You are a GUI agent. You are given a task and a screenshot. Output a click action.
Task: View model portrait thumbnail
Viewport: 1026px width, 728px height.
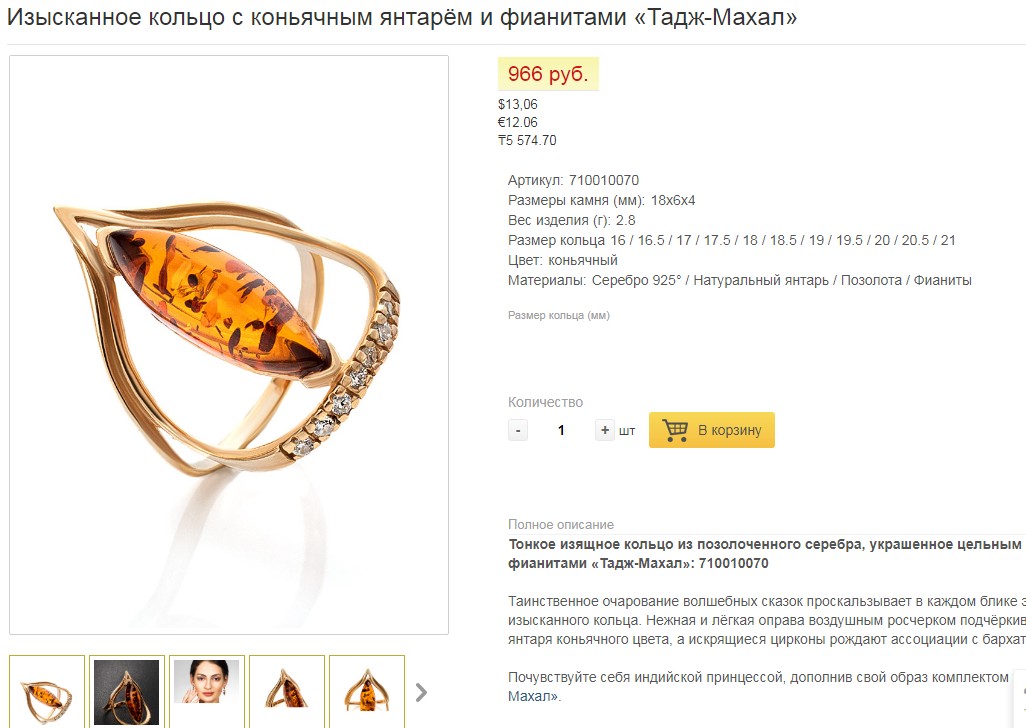(x=207, y=692)
